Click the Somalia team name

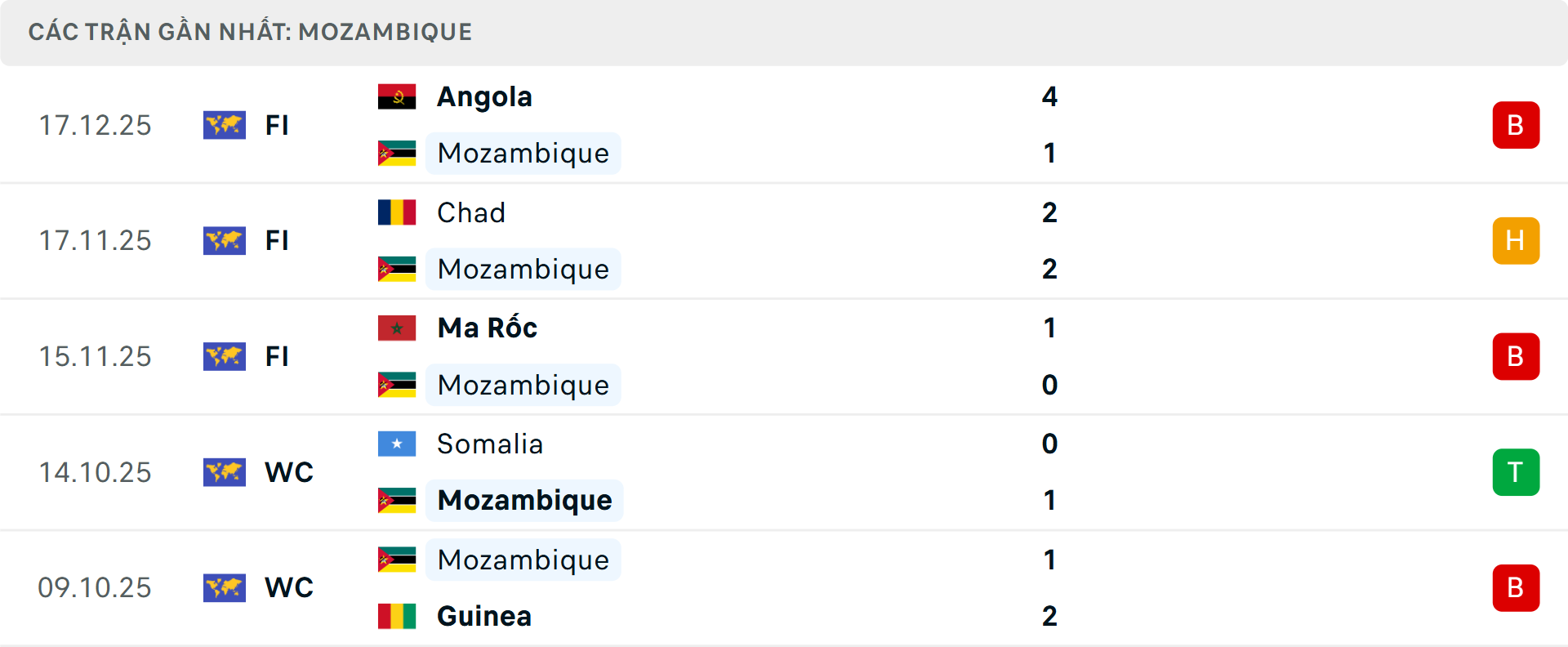click(490, 444)
